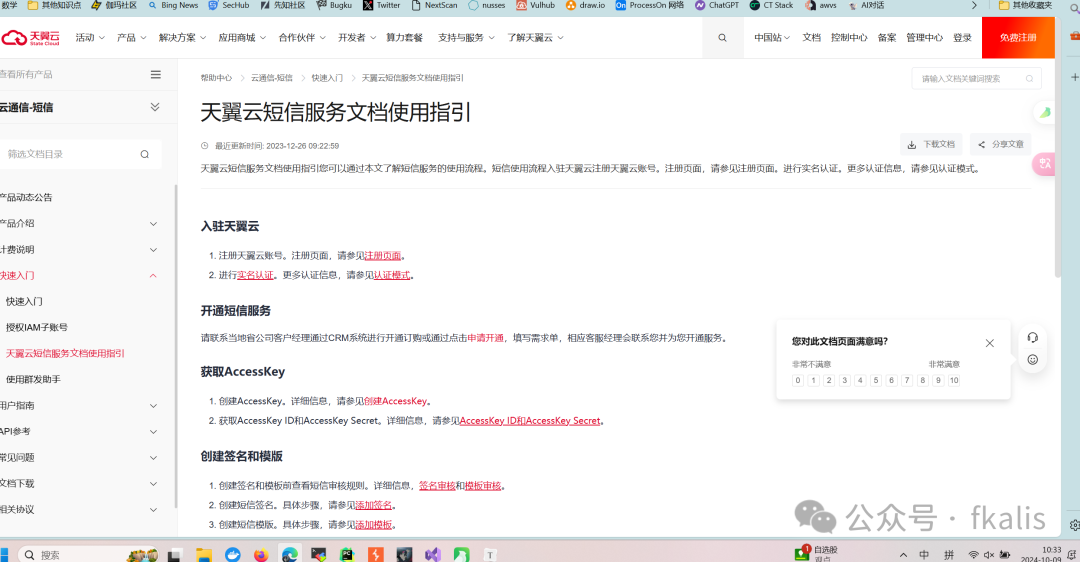Rate satisfaction as 8
This screenshot has height=562, width=1080.
click(923, 380)
